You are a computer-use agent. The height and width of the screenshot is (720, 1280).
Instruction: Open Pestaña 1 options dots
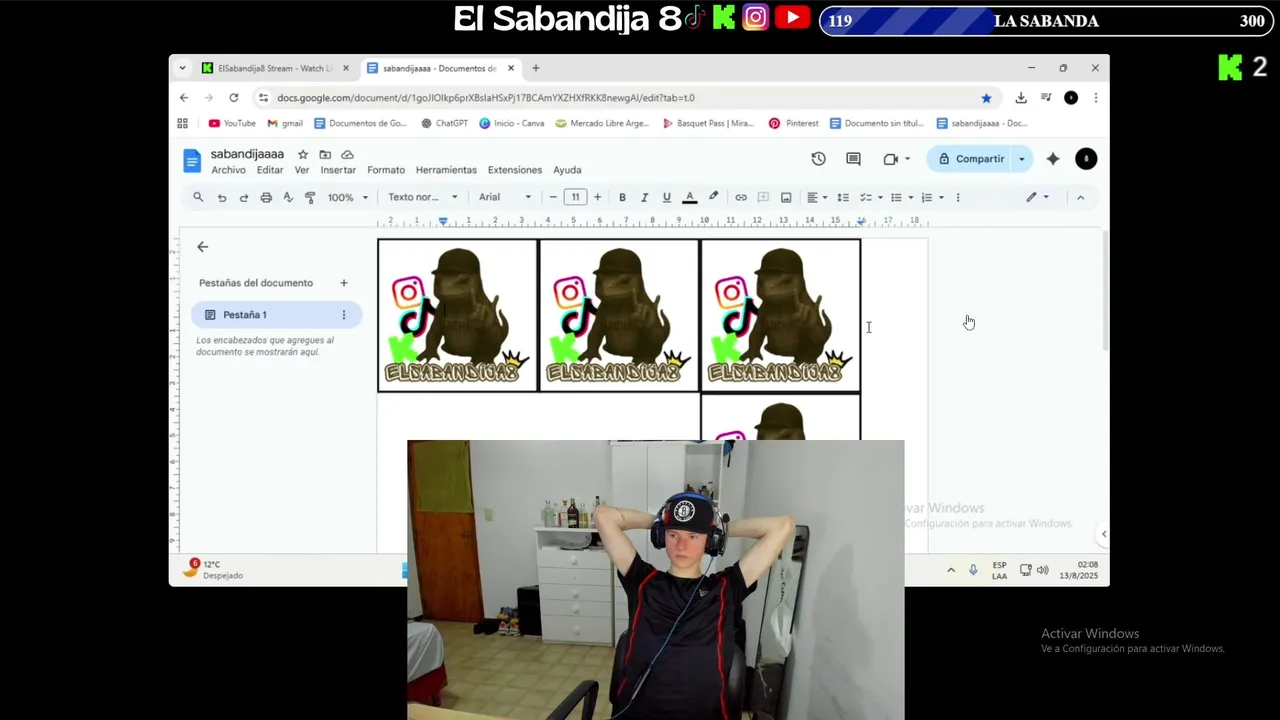point(343,315)
